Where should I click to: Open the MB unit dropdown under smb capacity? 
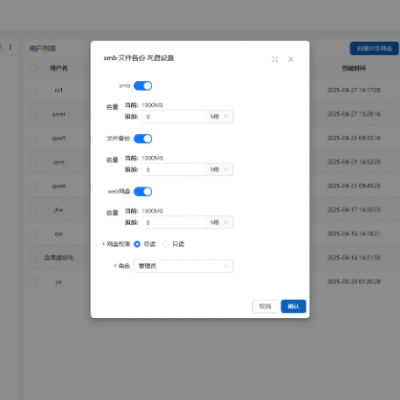click(219, 117)
